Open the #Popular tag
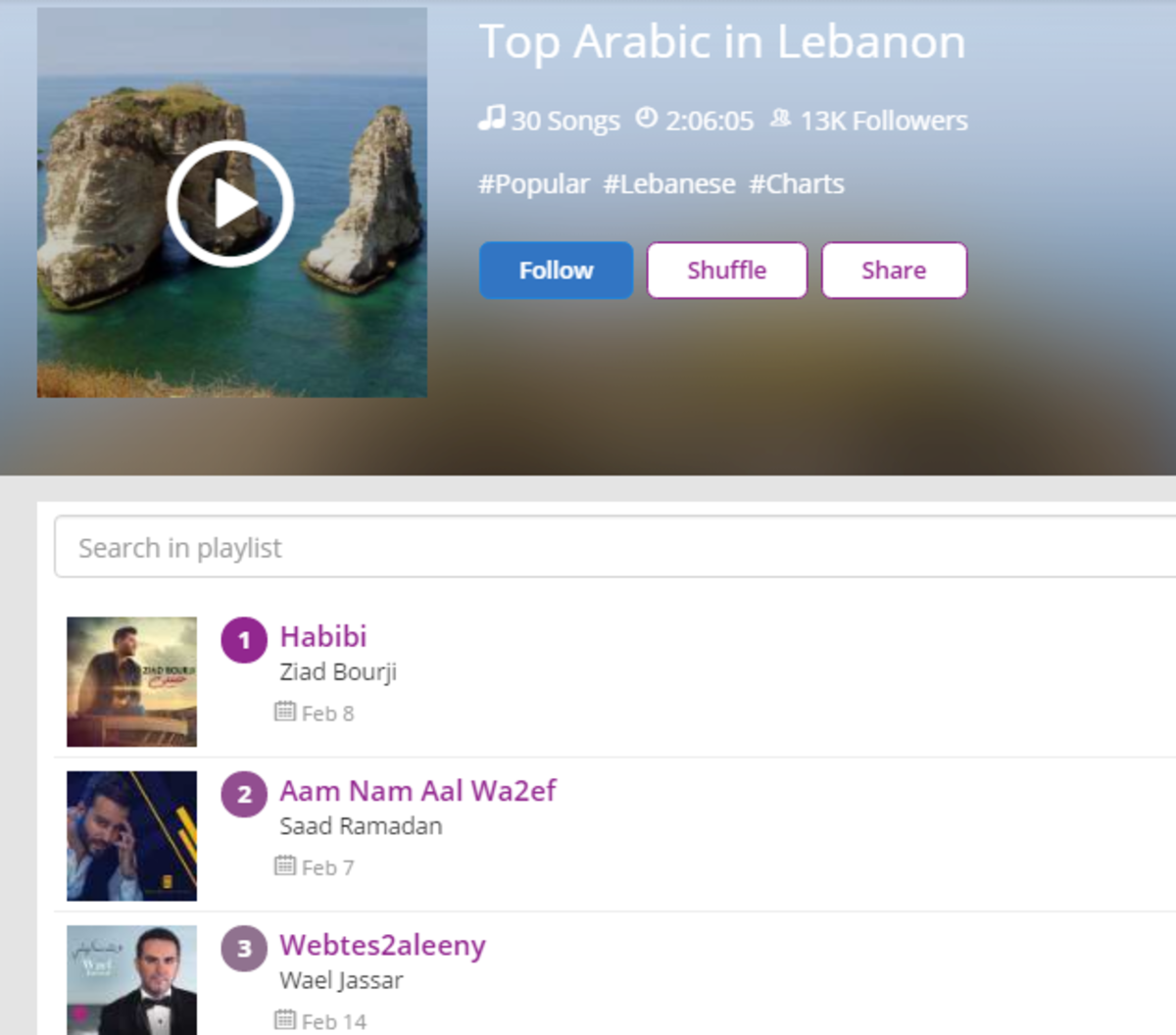Screen dimensions: 1176x1035 [534, 184]
